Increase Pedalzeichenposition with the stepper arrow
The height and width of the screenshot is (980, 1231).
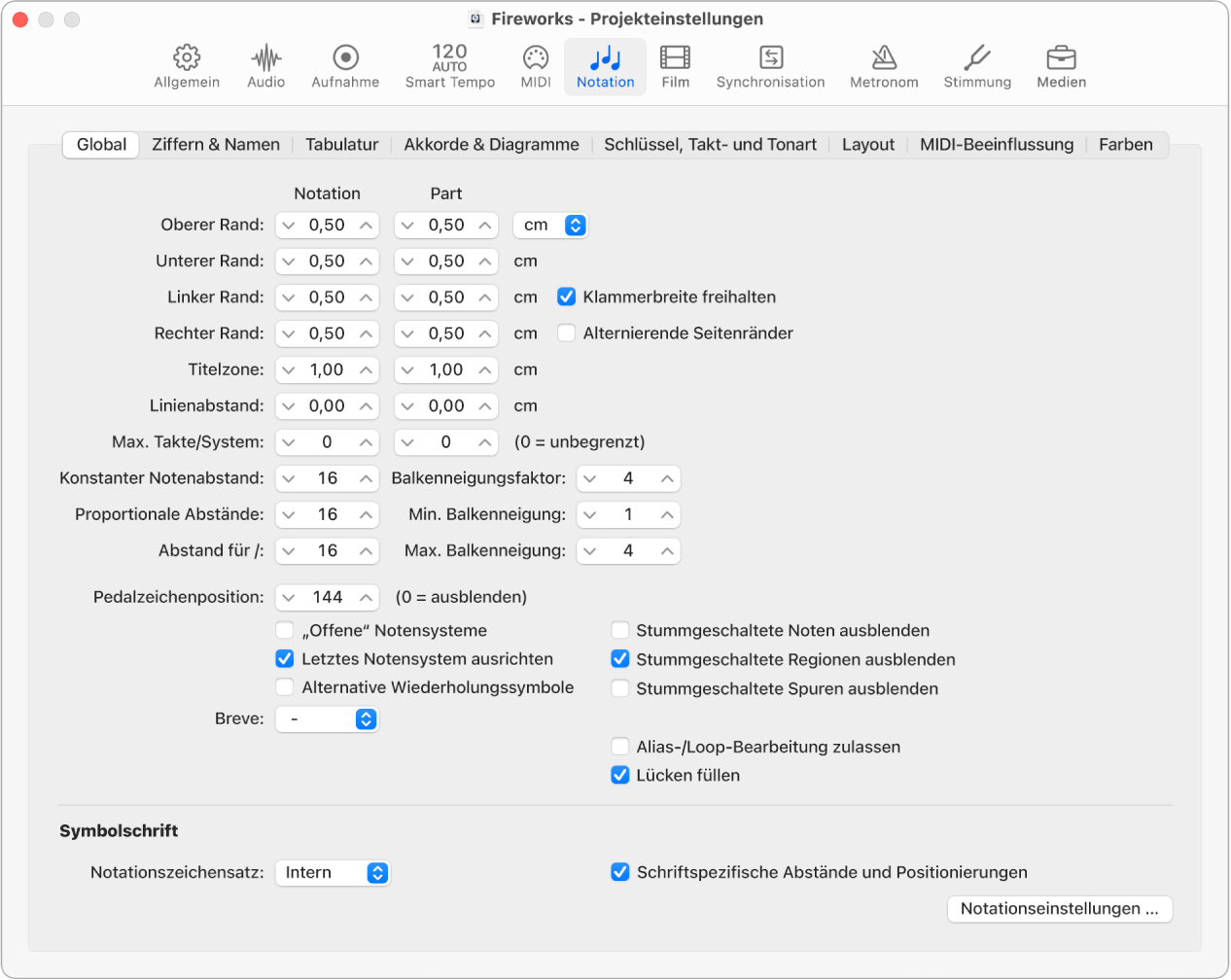pyautogui.click(x=363, y=597)
